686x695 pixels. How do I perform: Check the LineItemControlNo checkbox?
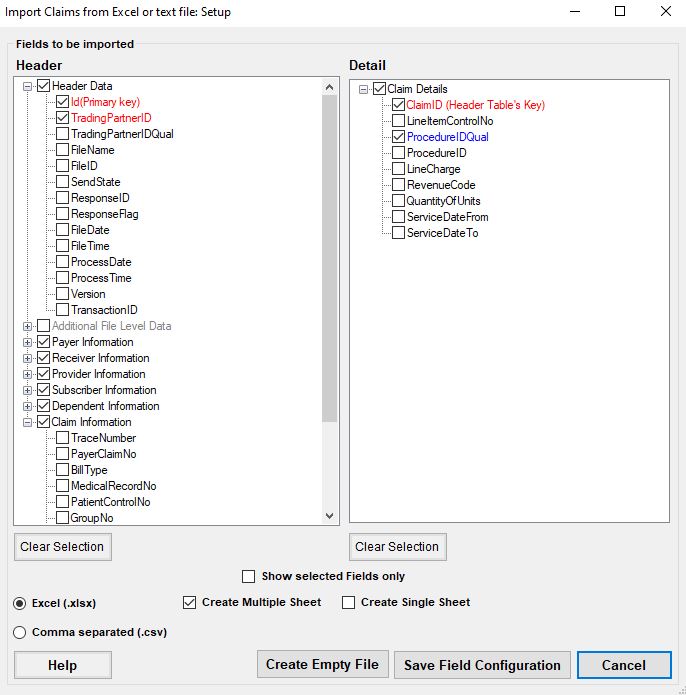398,121
